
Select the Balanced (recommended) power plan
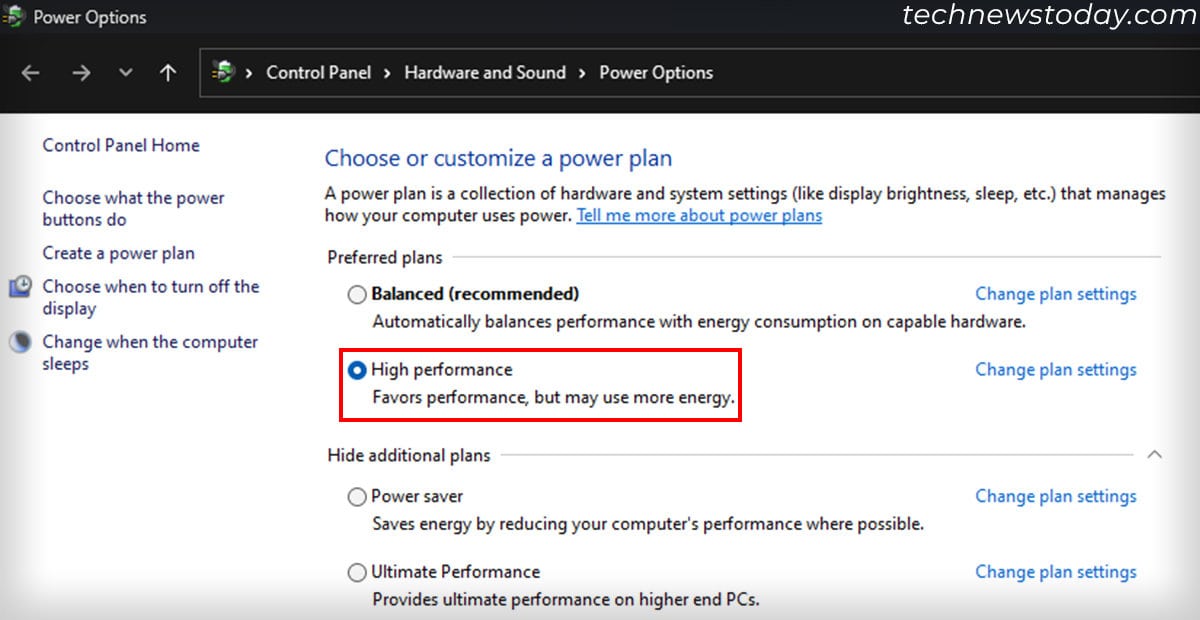357,294
